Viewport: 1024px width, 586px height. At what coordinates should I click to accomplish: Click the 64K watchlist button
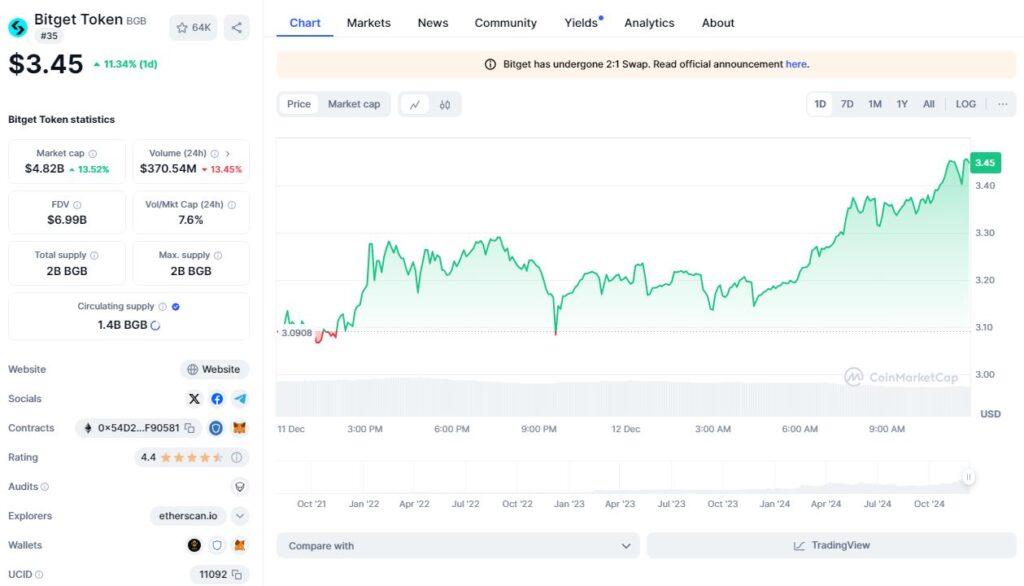[x=193, y=27]
